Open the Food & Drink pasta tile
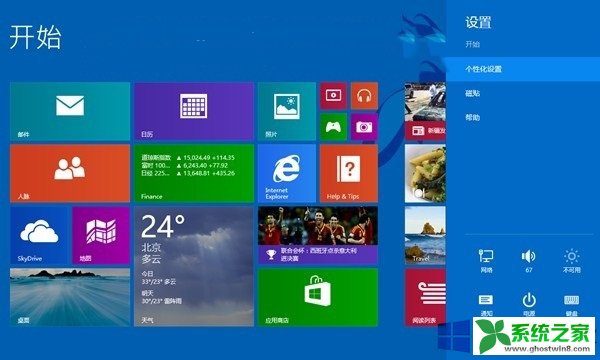 click(425, 173)
